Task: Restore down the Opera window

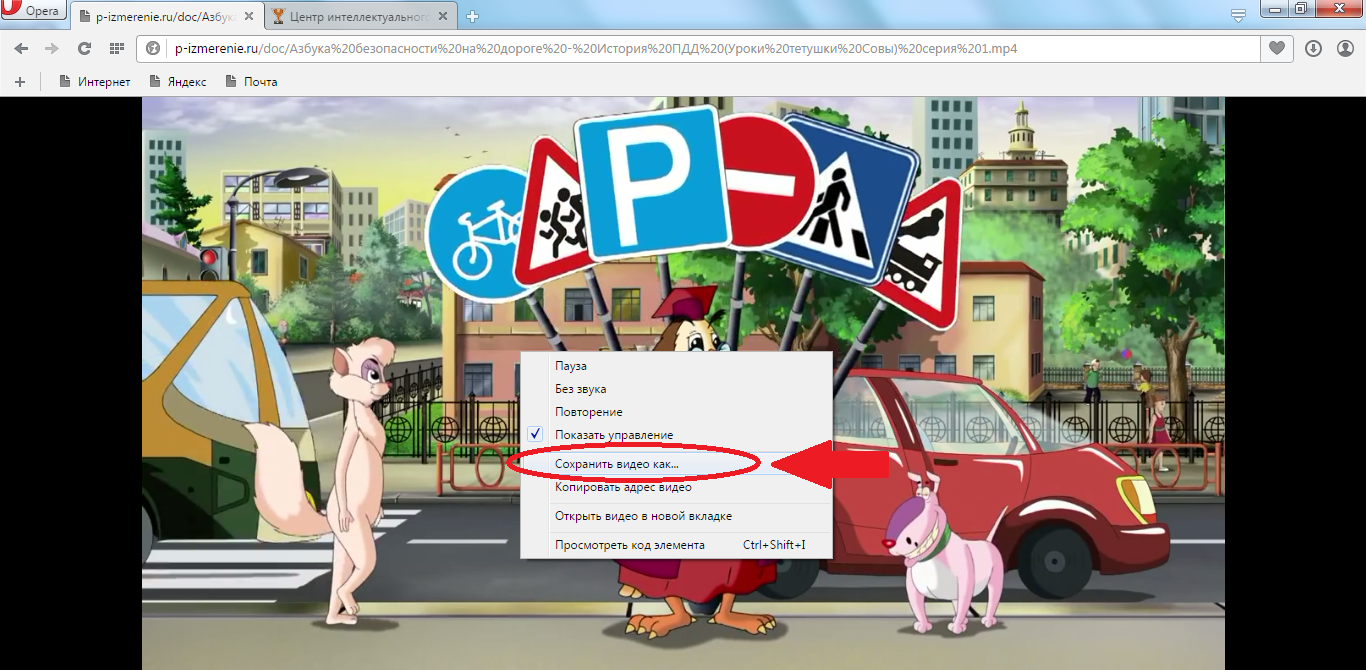Action: (x=1301, y=9)
